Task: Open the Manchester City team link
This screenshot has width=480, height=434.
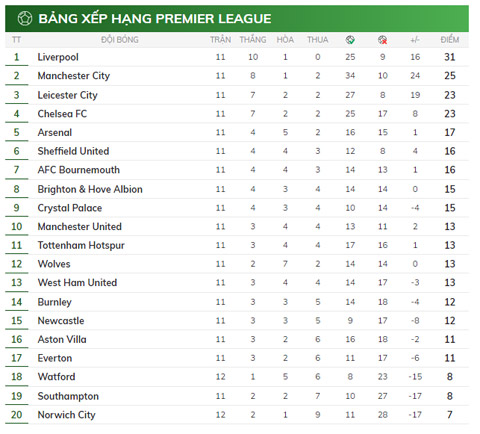Action: (74, 76)
